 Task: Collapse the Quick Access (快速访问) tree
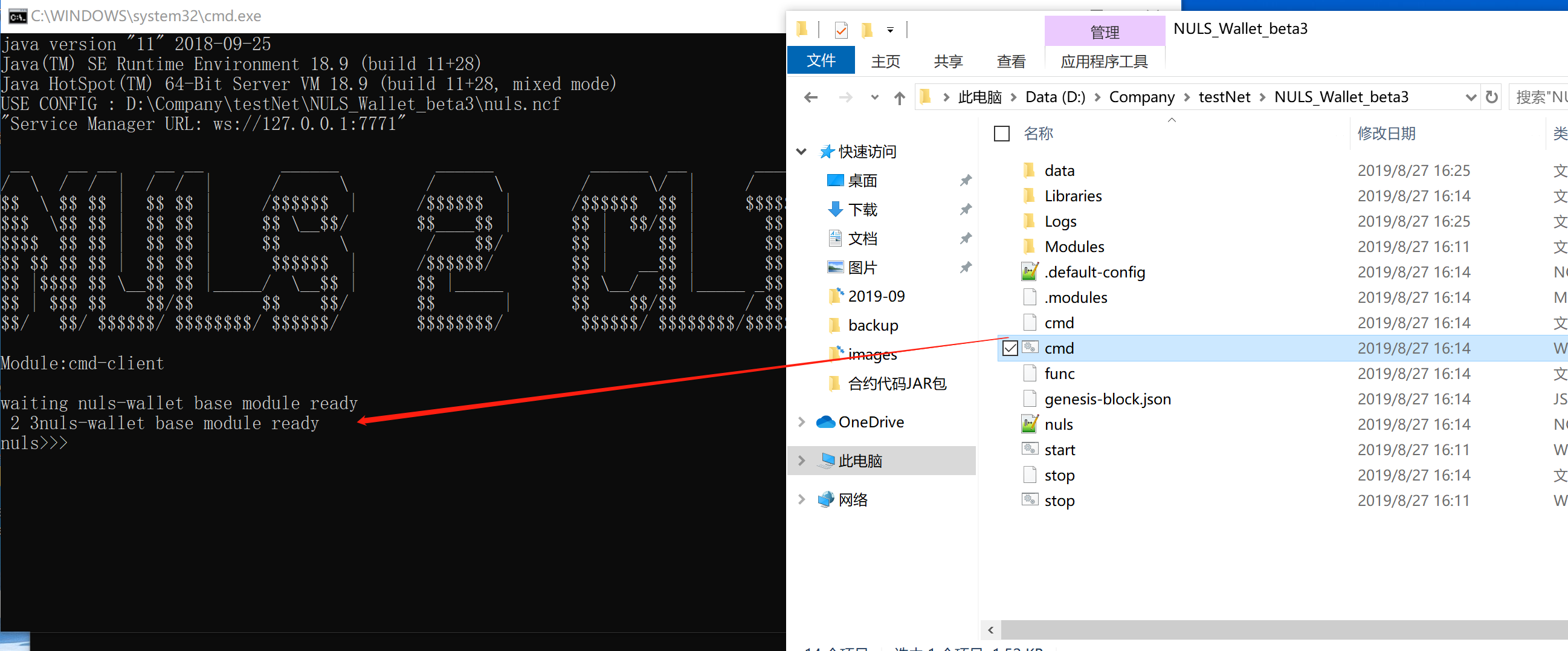[802, 152]
